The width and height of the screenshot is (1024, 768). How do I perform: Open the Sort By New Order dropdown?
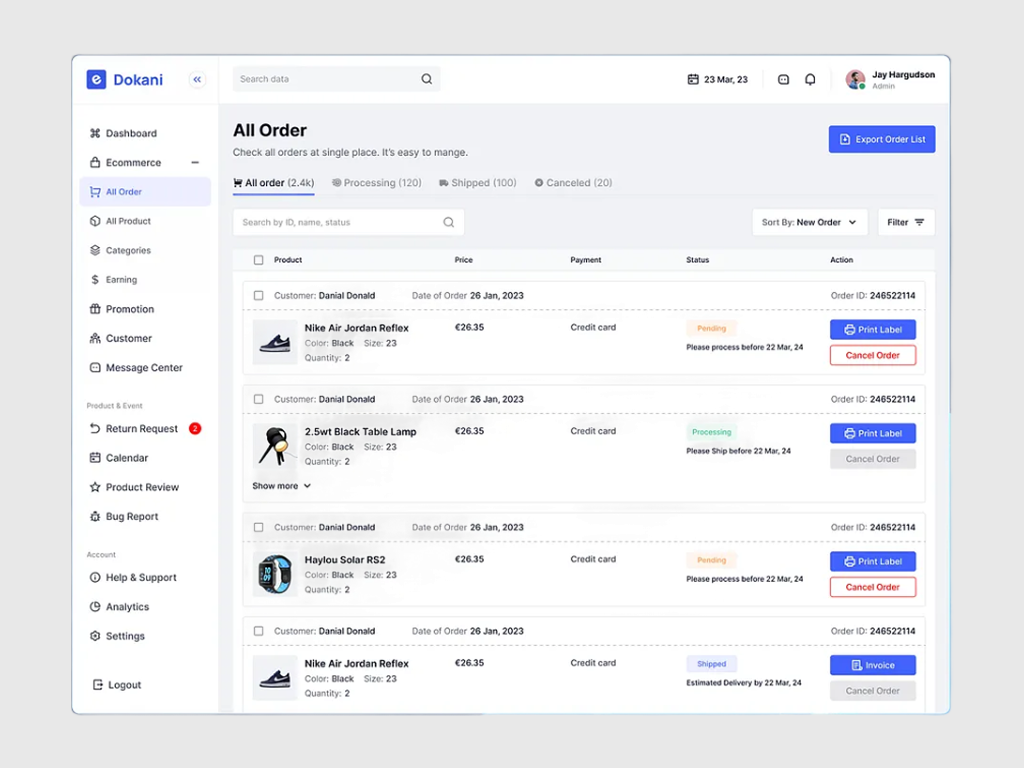tap(808, 221)
